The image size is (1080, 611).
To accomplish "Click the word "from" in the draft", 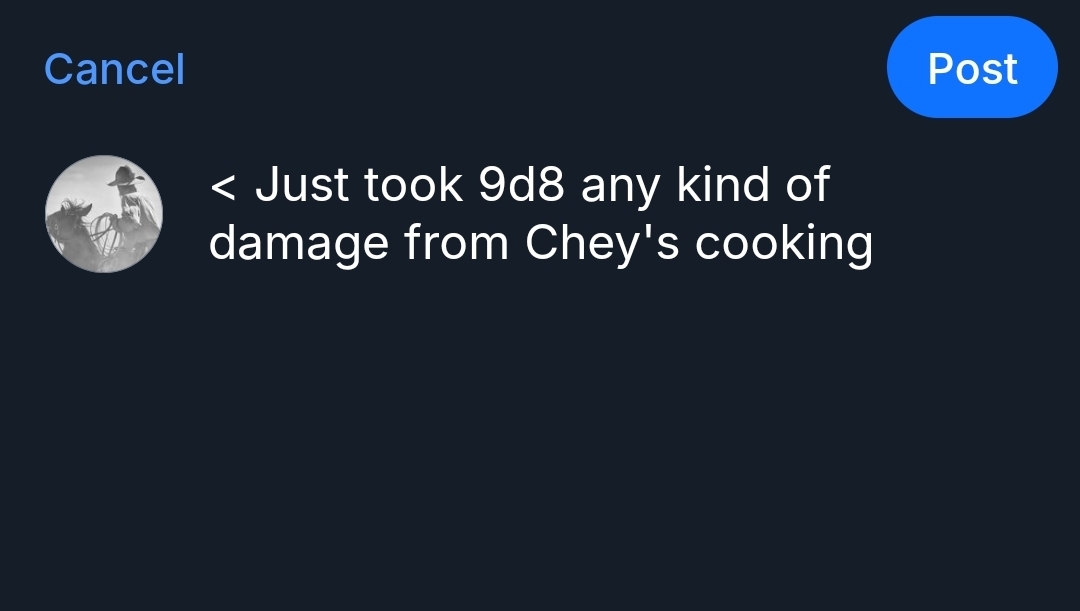I will 459,243.
